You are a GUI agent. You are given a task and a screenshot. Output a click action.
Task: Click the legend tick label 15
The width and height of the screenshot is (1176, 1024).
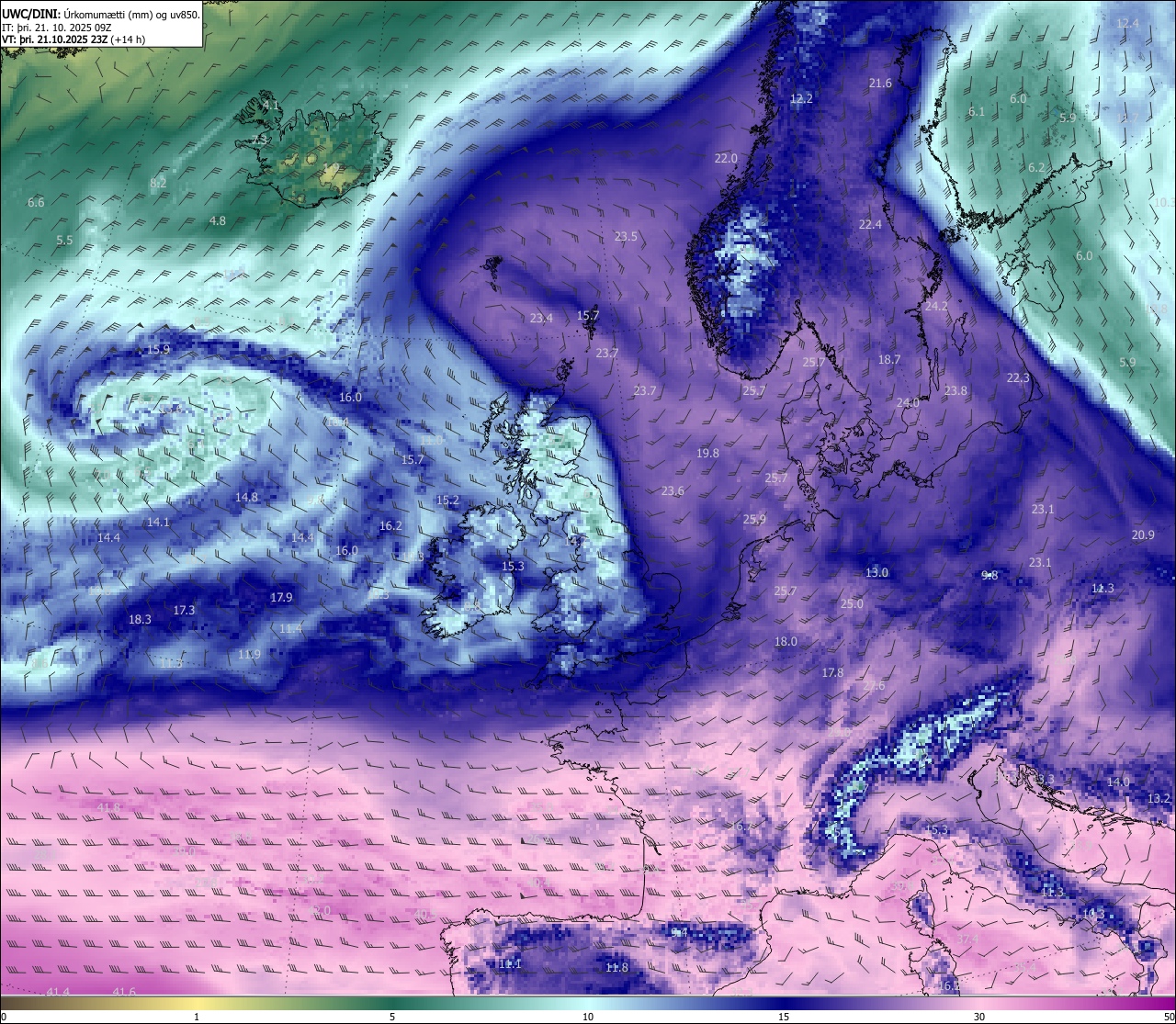click(784, 1017)
